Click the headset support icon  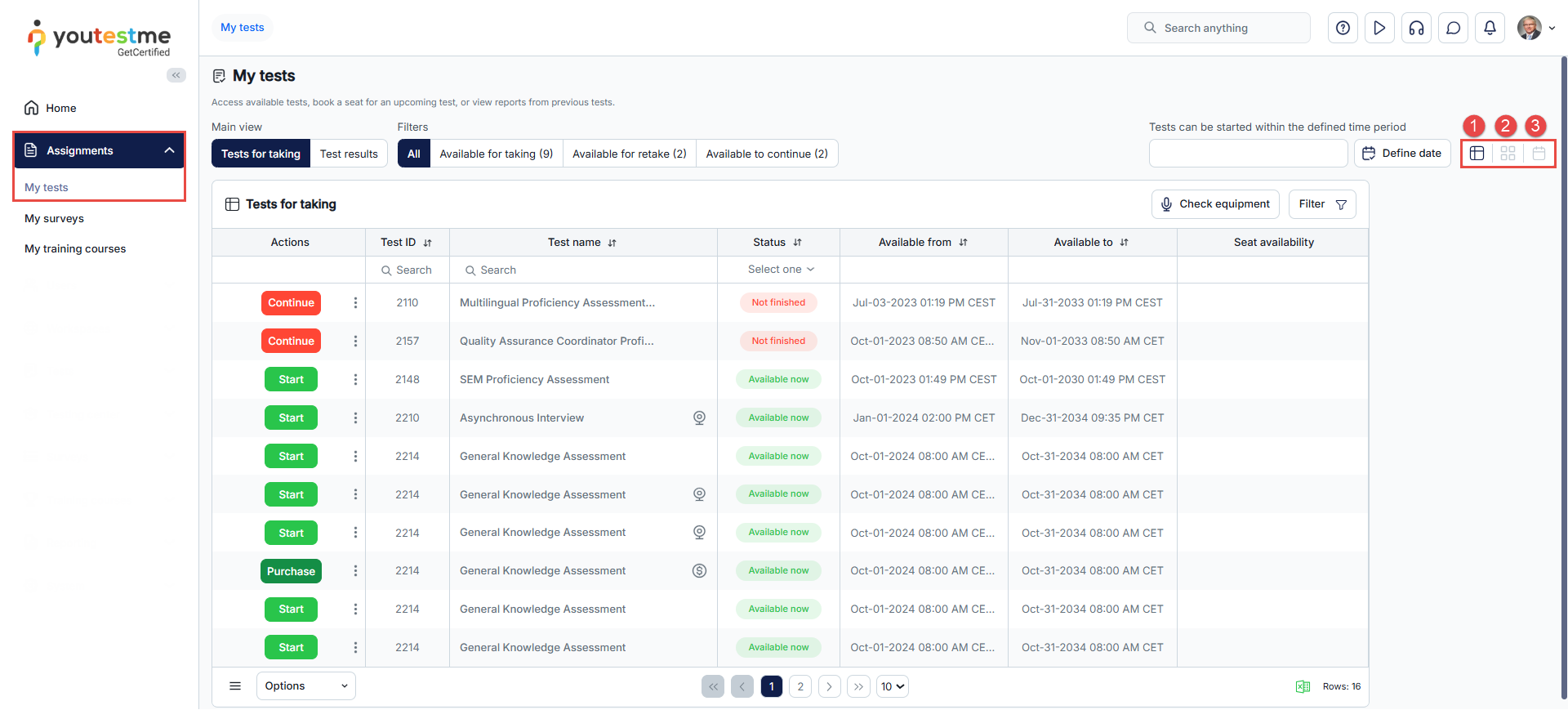1416,28
